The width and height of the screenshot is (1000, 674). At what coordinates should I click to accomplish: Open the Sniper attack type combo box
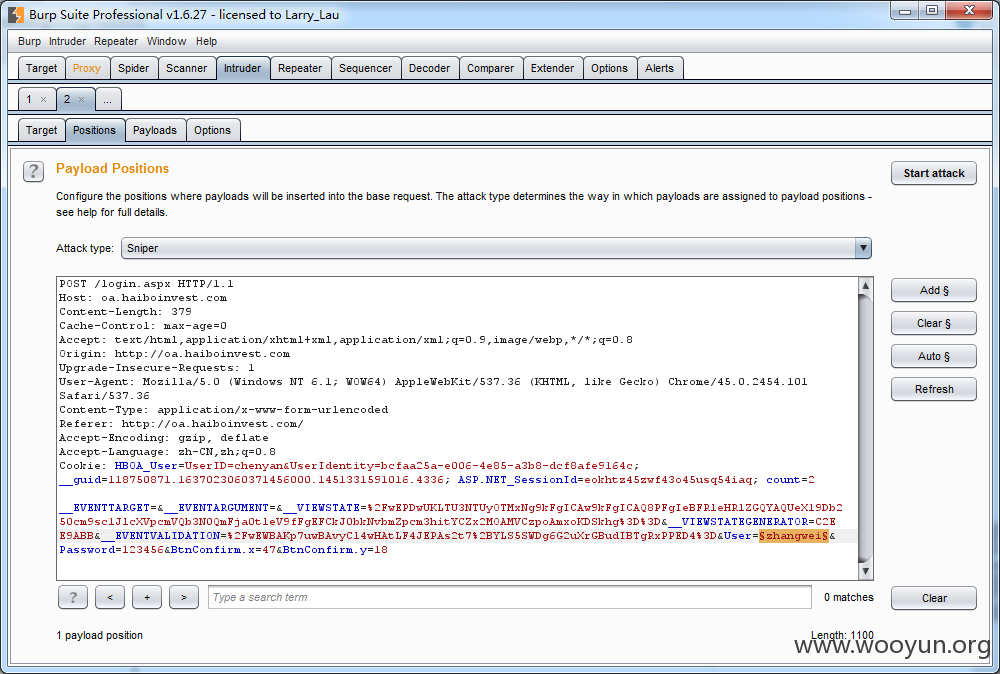click(496, 248)
